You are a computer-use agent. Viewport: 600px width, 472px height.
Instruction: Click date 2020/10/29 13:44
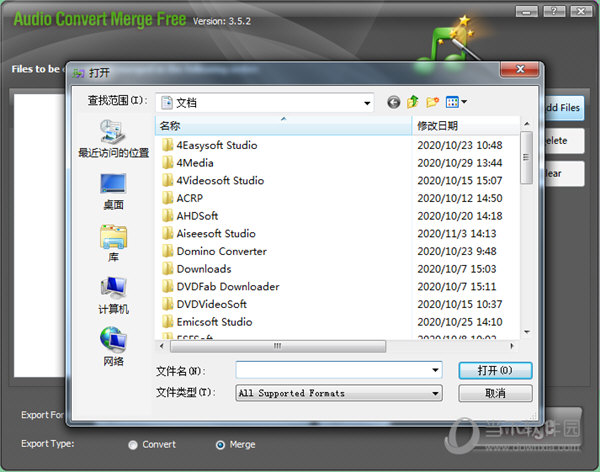[x=460, y=163]
